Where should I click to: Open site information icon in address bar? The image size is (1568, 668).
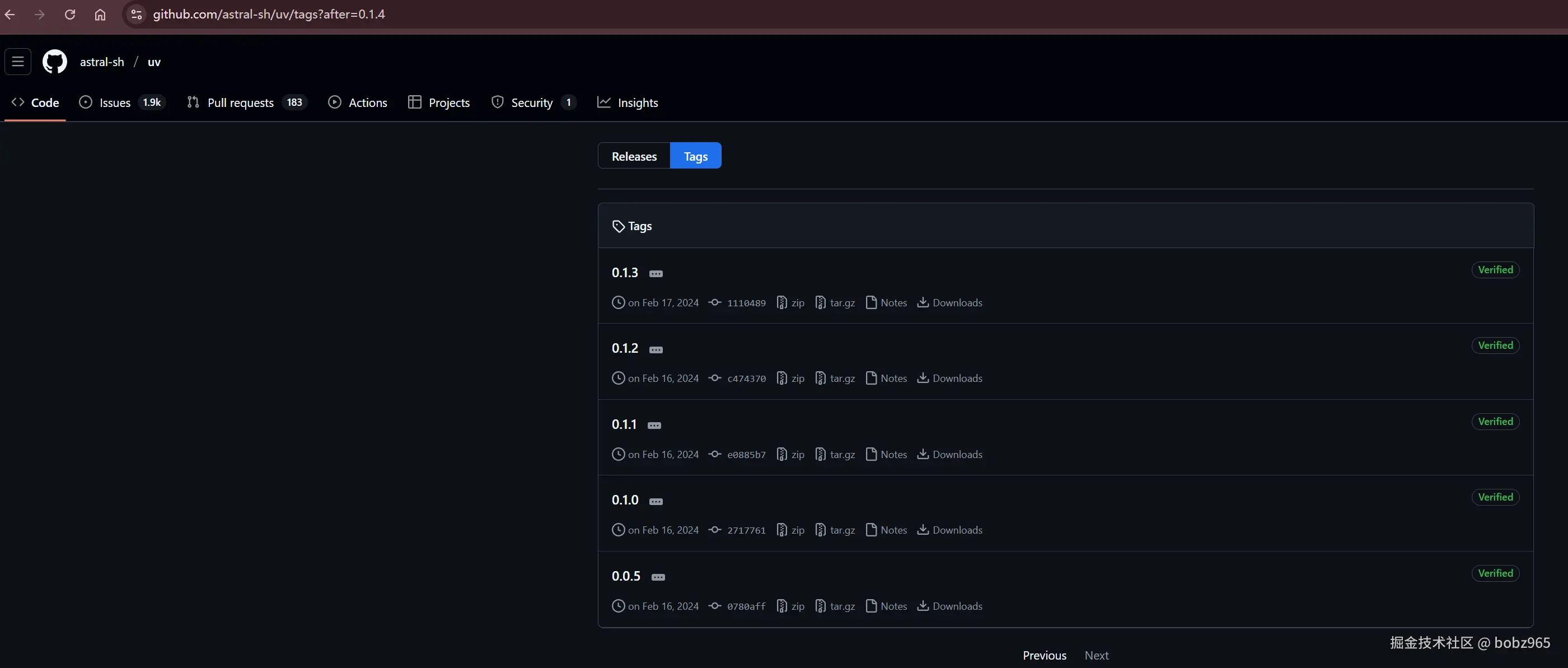[137, 14]
